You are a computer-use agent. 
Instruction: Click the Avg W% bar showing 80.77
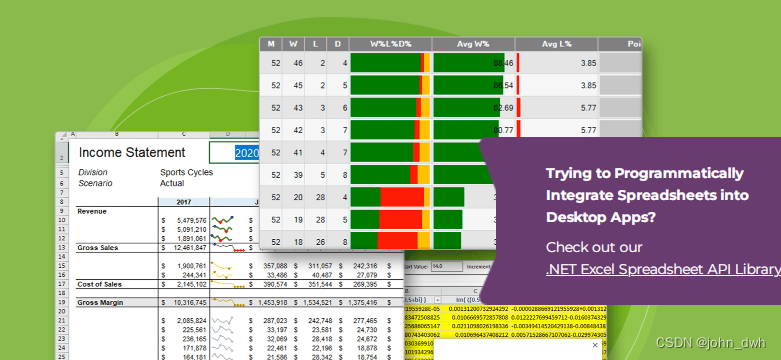pyautogui.click(x=466, y=130)
